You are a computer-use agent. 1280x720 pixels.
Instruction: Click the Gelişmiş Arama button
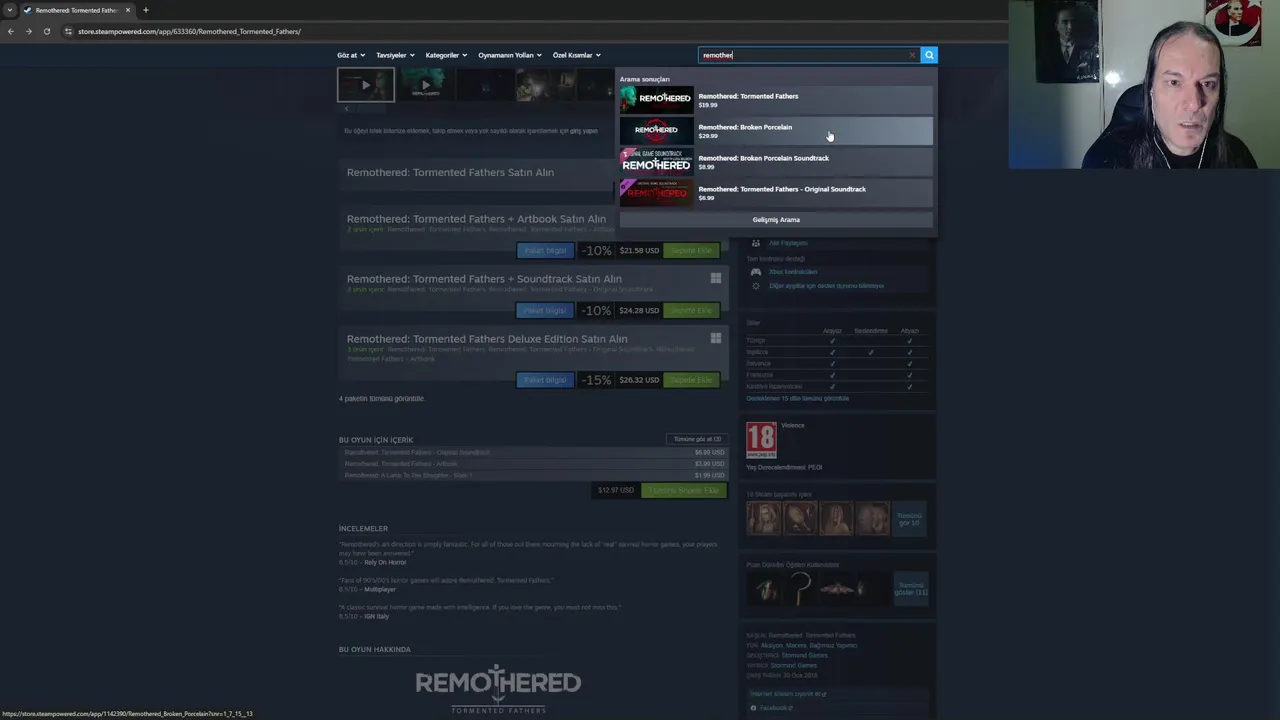(776, 219)
